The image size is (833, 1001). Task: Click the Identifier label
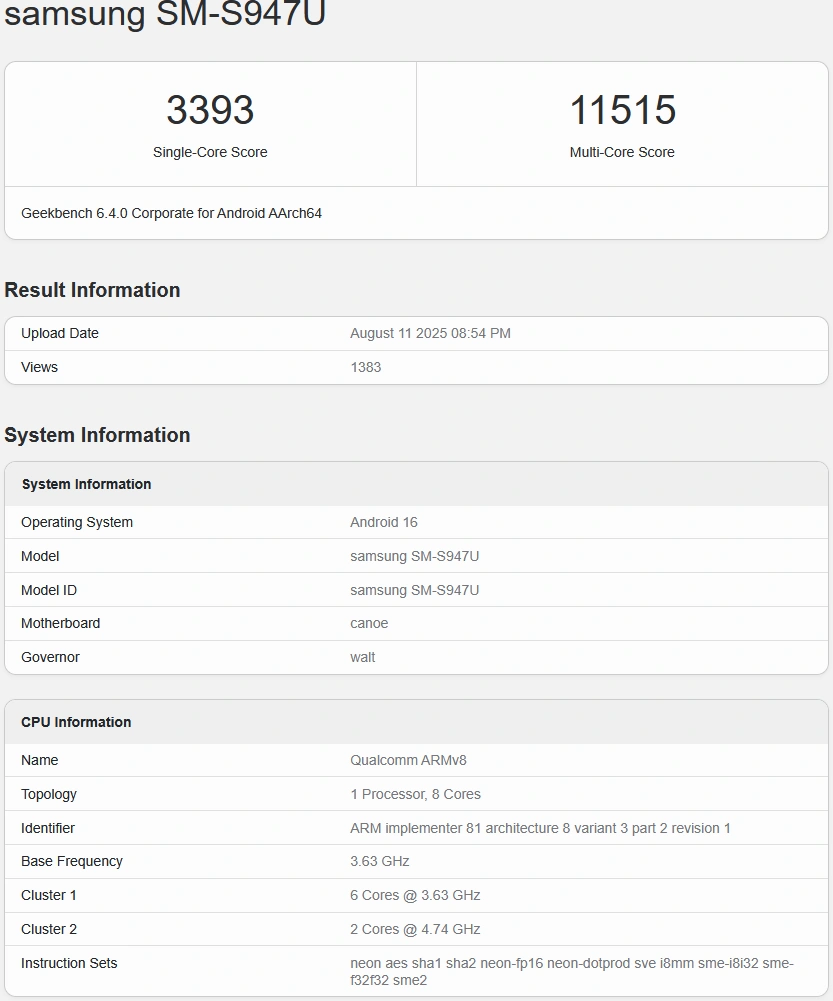(x=48, y=828)
